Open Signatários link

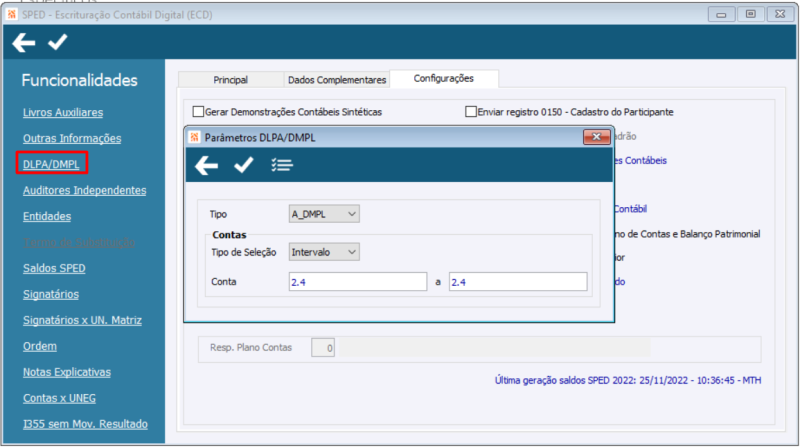51,294
